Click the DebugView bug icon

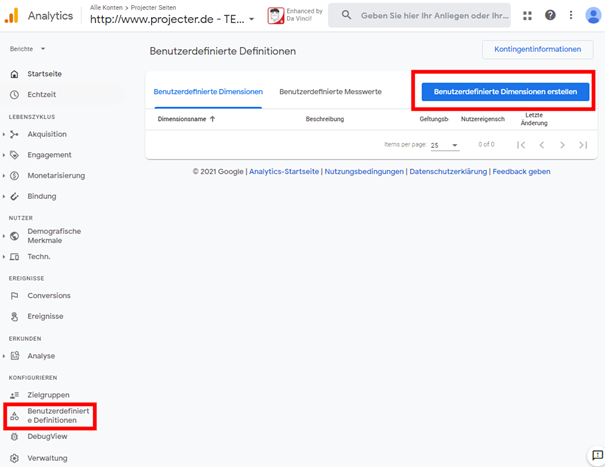pyautogui.click(x=14, y=437)
